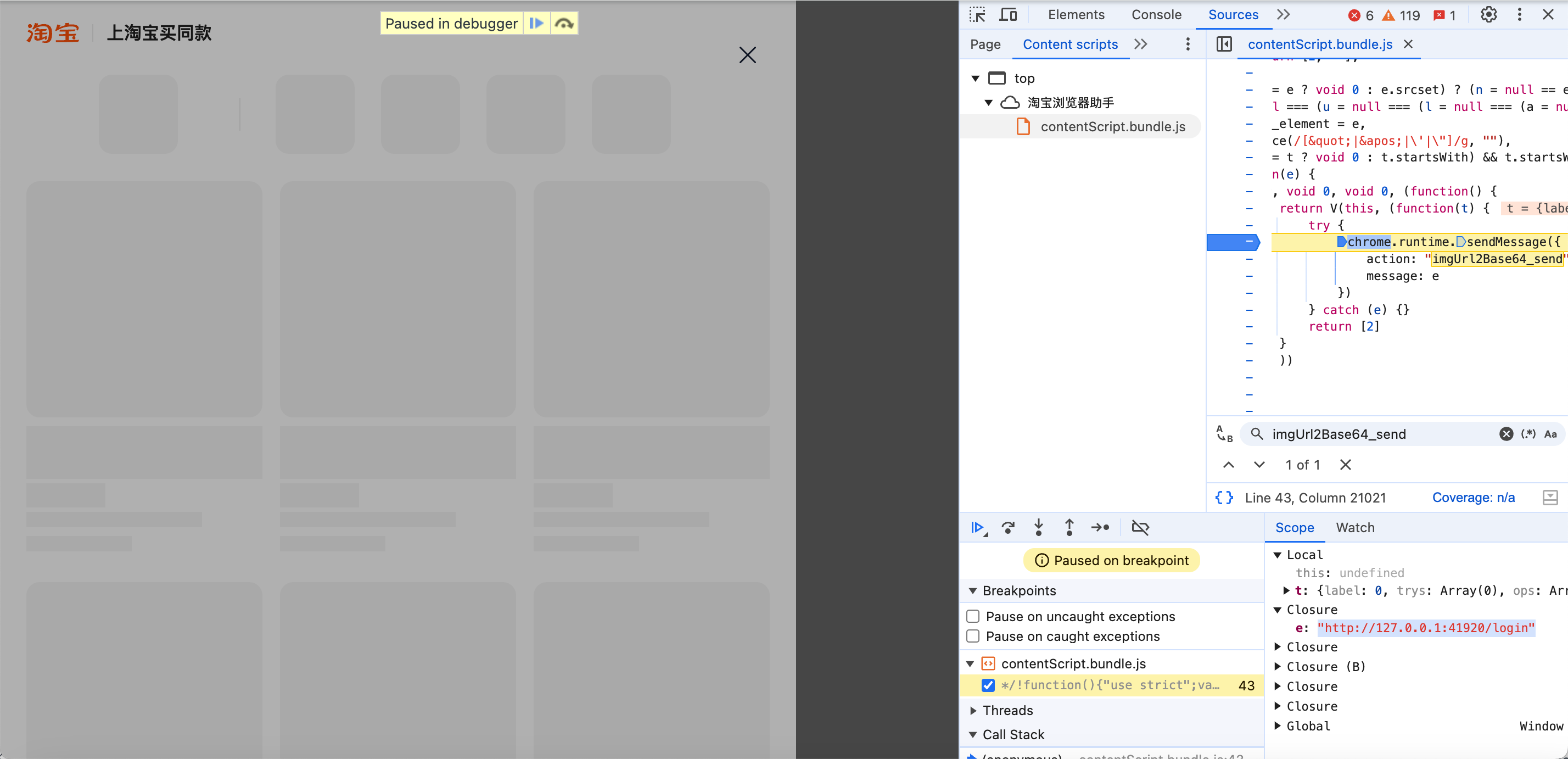Expand the Closure (B) scope
The height and width of the screenshot is (759, 1568).
[1278, 667]
